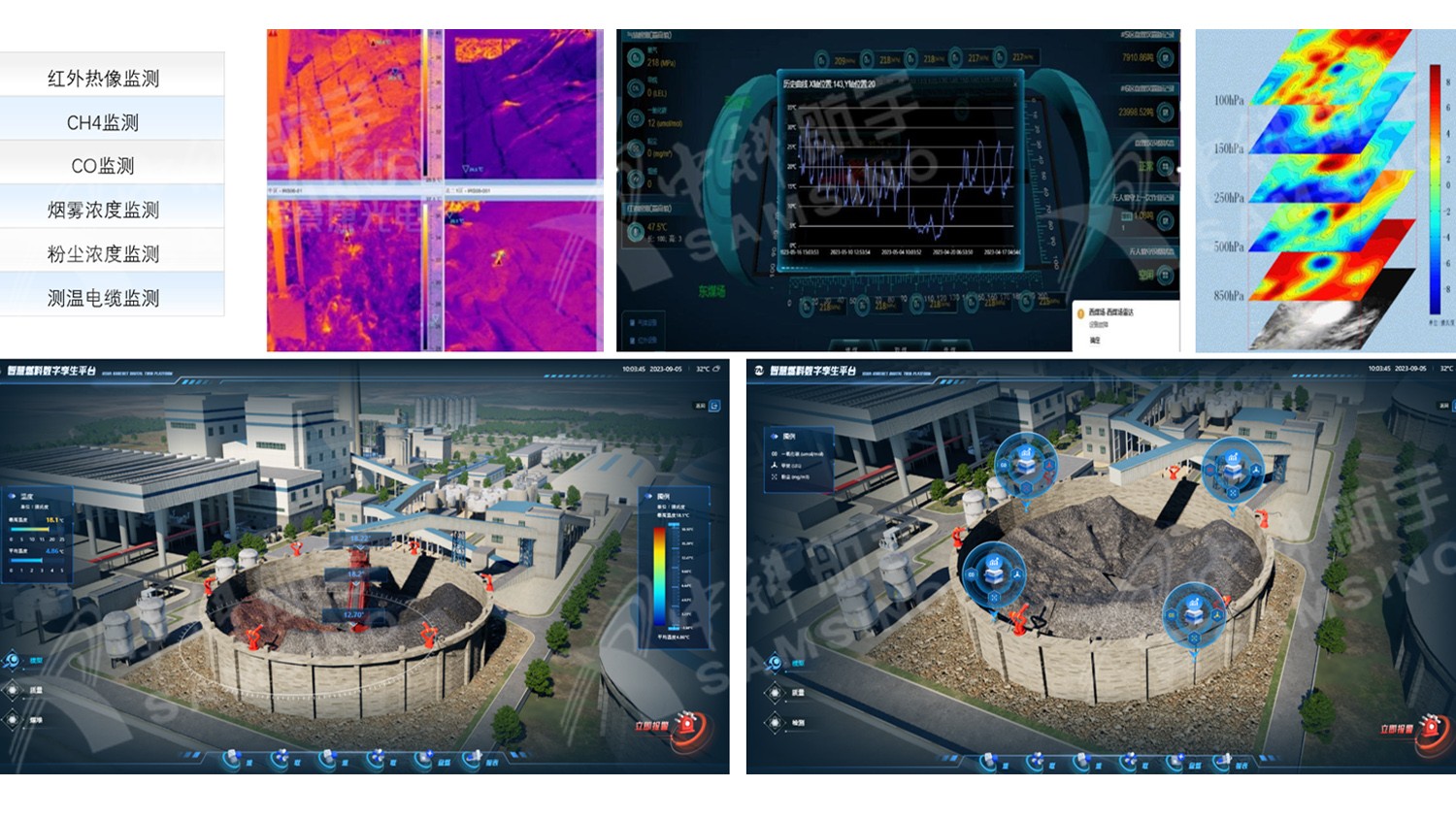Click the 18.22° temperature tag on stacker
1456x819 pixels.
pos(359,539)
